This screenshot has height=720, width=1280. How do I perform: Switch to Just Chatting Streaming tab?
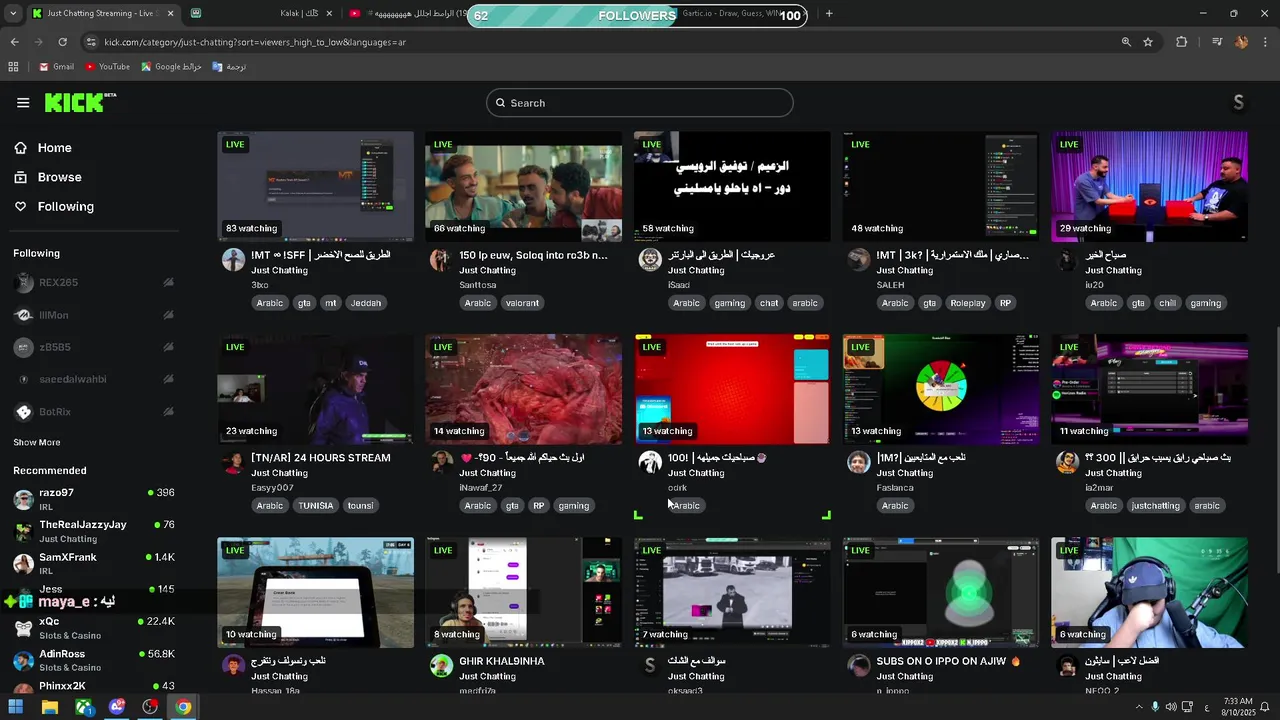102,14
